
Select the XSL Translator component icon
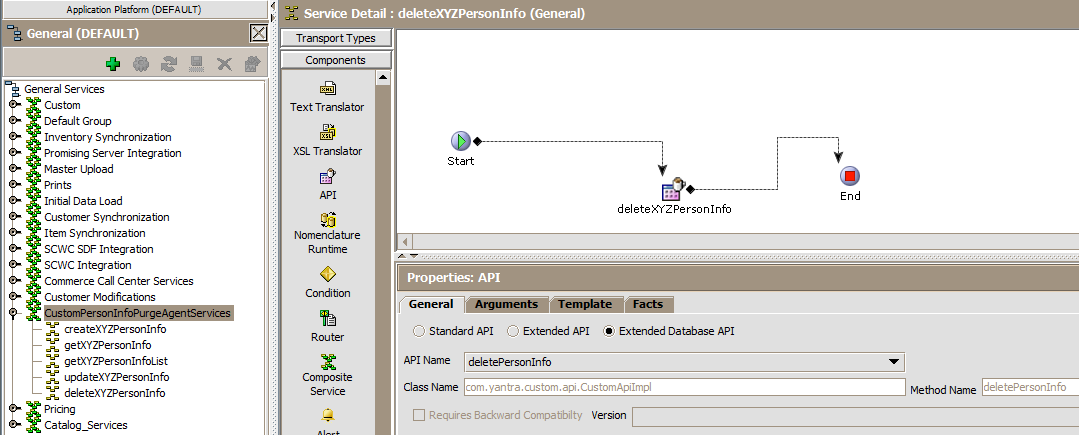327,132
